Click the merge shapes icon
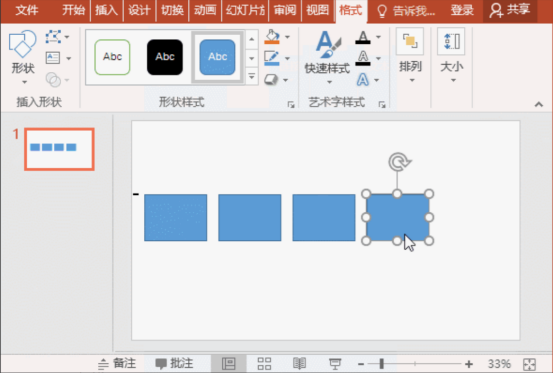This screenshot has width=553, height=373. point(53,80)
